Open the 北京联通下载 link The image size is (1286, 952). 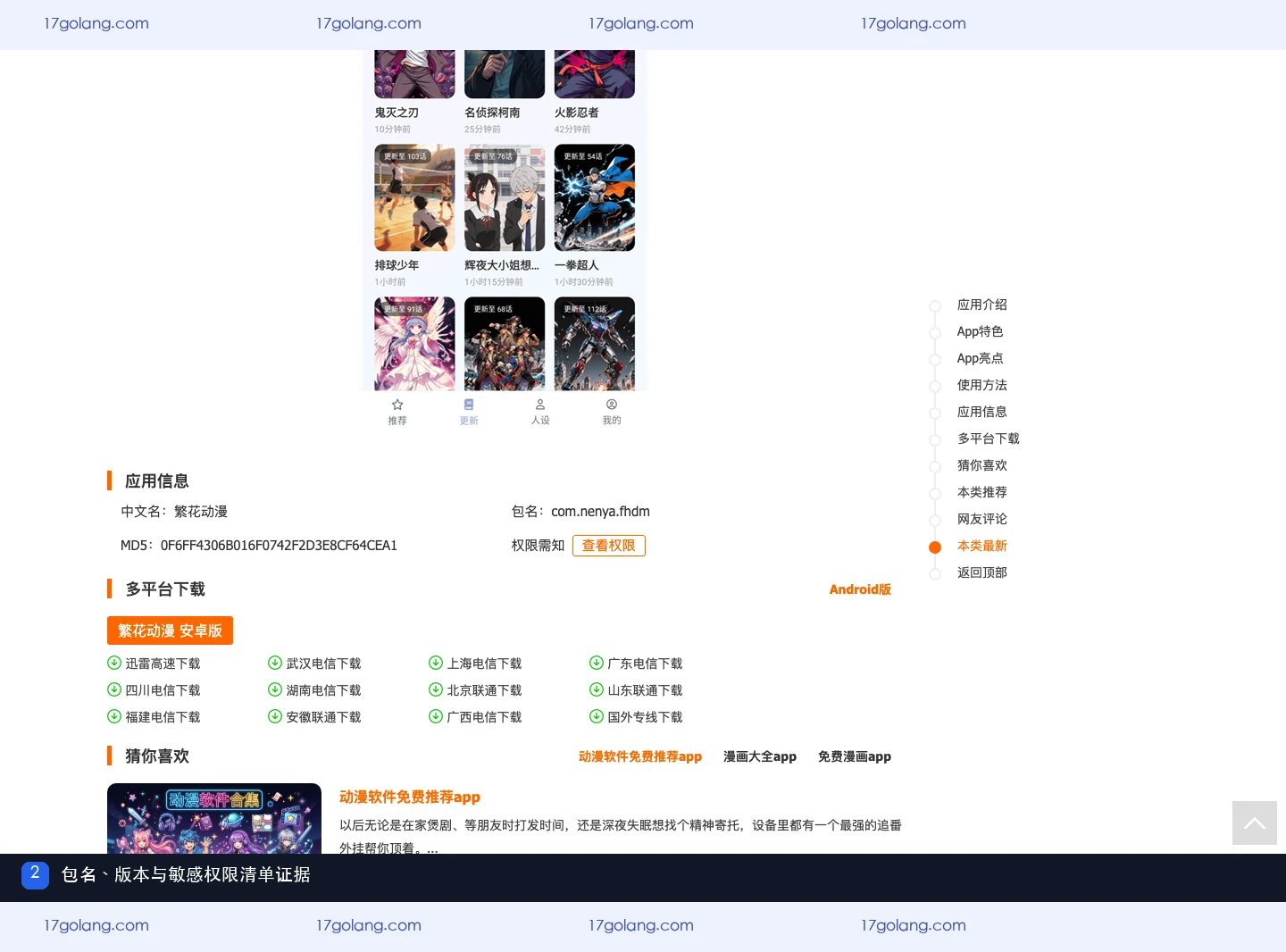(x=484, y=690)
